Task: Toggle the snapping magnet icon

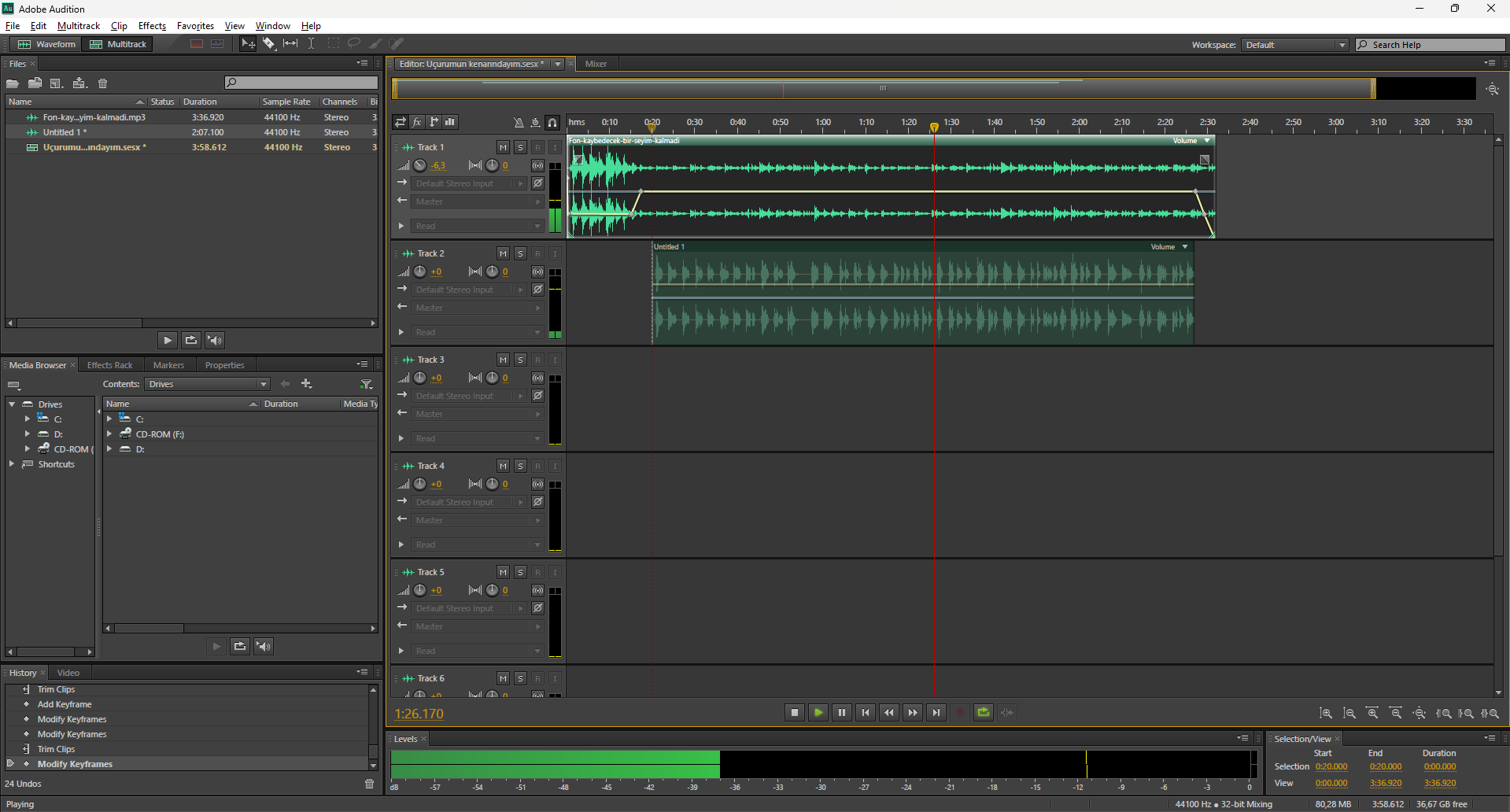Action: pyautogui.click(x=552, y=122)
